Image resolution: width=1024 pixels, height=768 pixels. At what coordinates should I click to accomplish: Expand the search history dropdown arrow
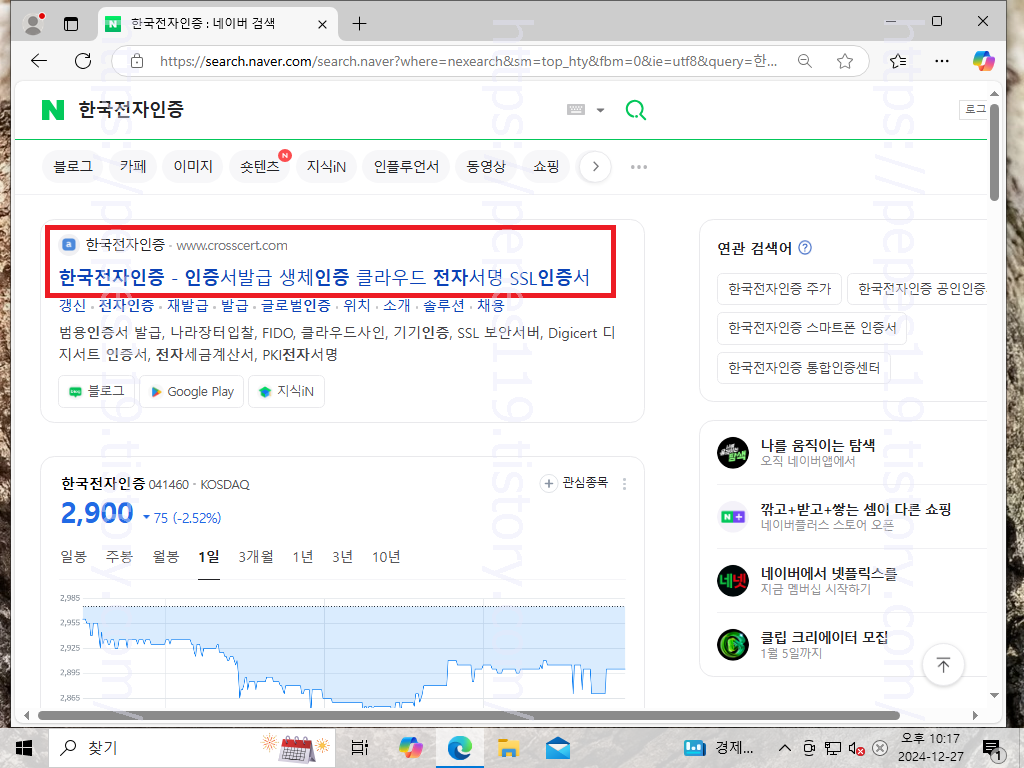pyautogui.click(x=600, y=110)
